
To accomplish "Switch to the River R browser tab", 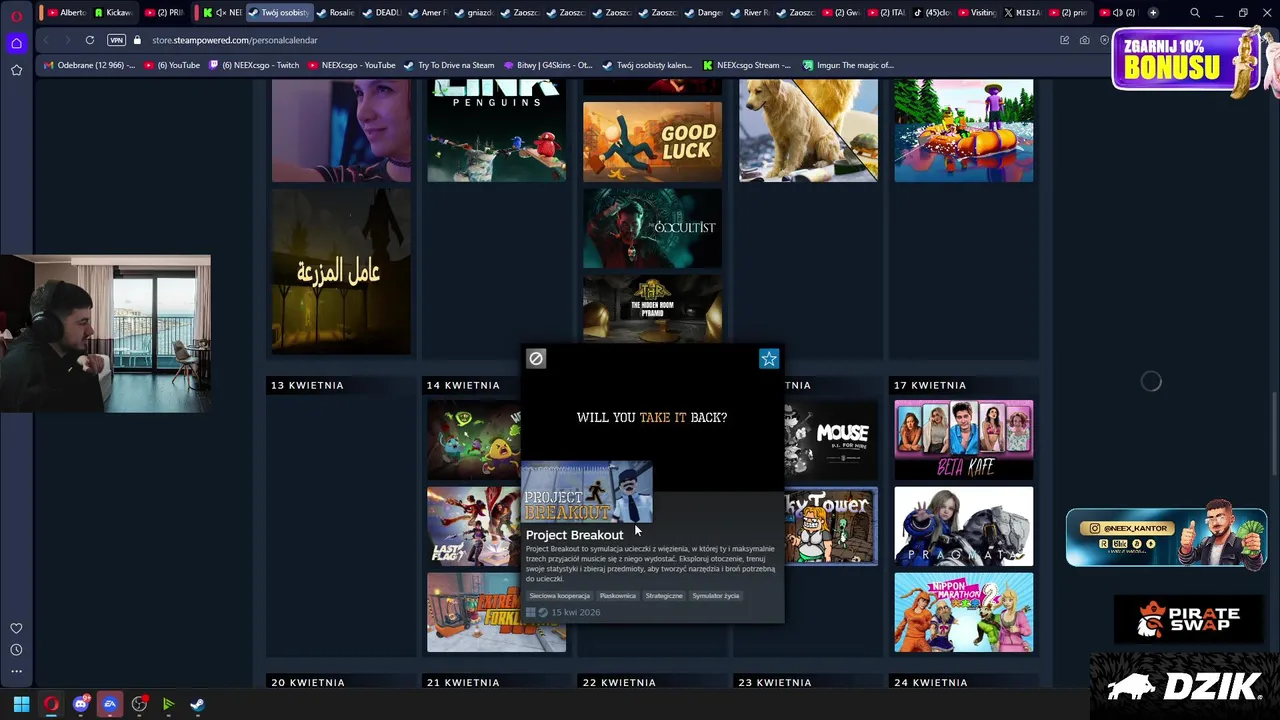I will click(x=749, y=13).
